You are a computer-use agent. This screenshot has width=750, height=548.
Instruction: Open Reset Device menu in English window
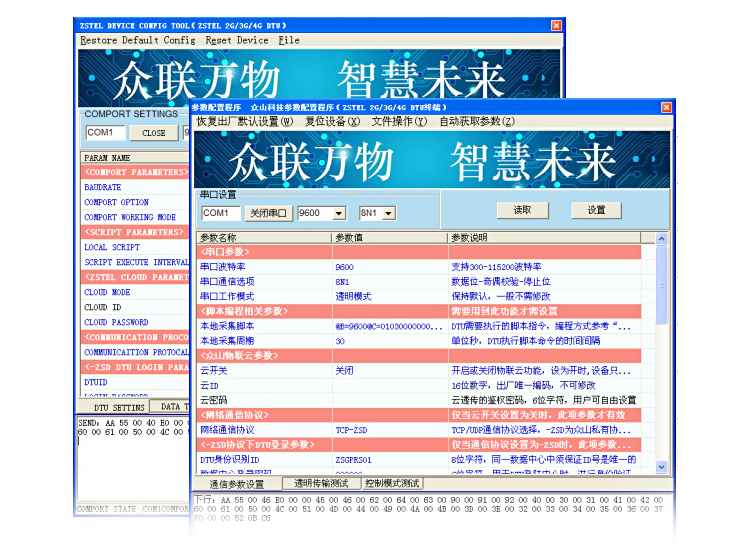pyautogui.click(x=237, y=40)
